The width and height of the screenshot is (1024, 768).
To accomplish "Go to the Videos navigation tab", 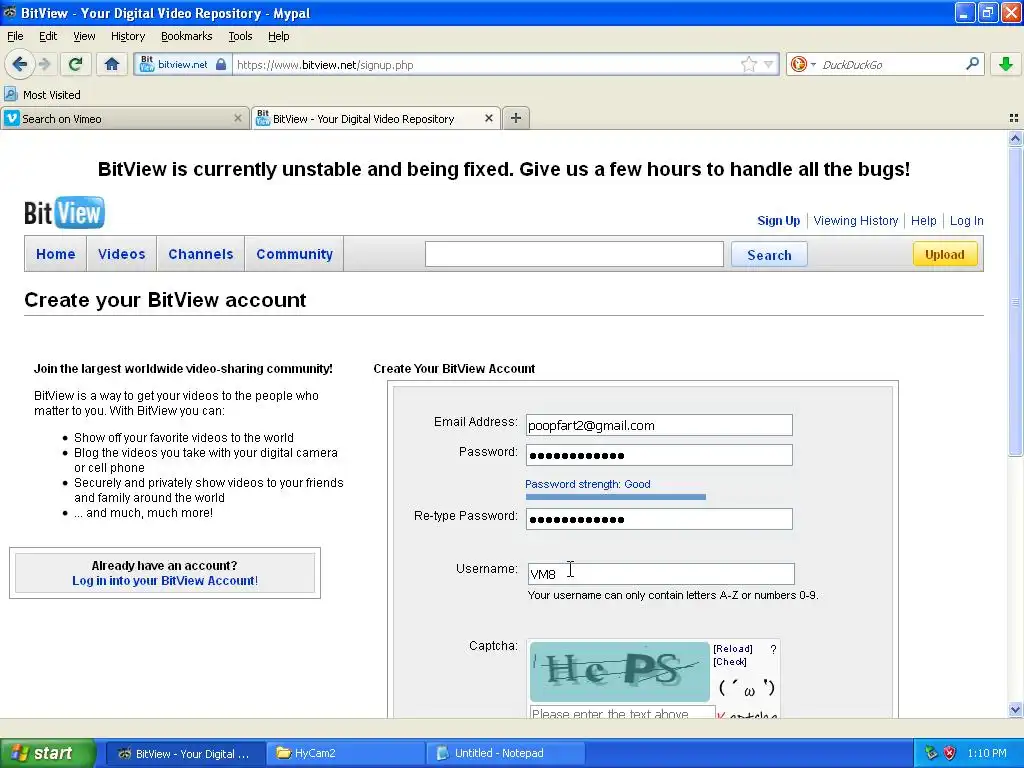I will click(121, 254).
